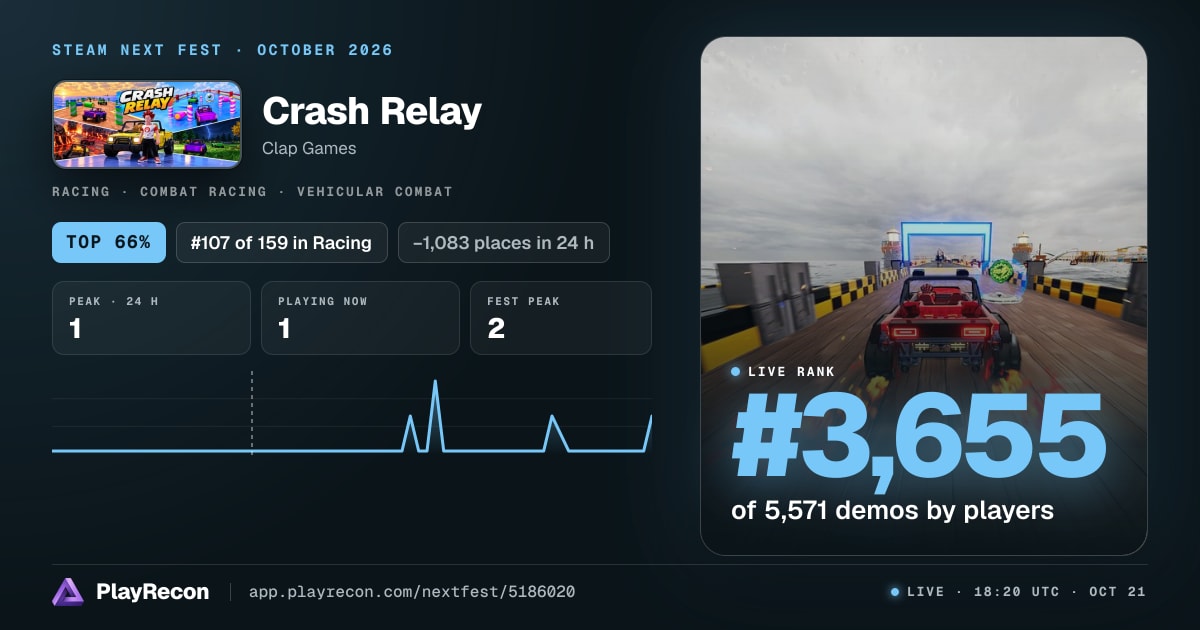Click the Crash Relay capsule thumbnail

147,124
